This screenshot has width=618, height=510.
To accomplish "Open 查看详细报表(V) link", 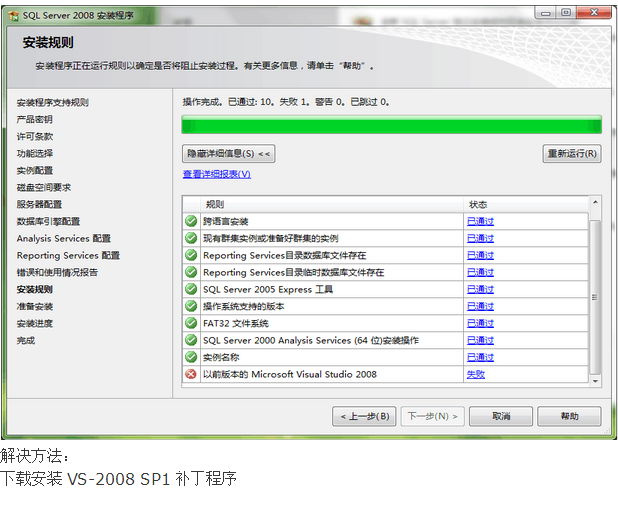I will (217, 174).
